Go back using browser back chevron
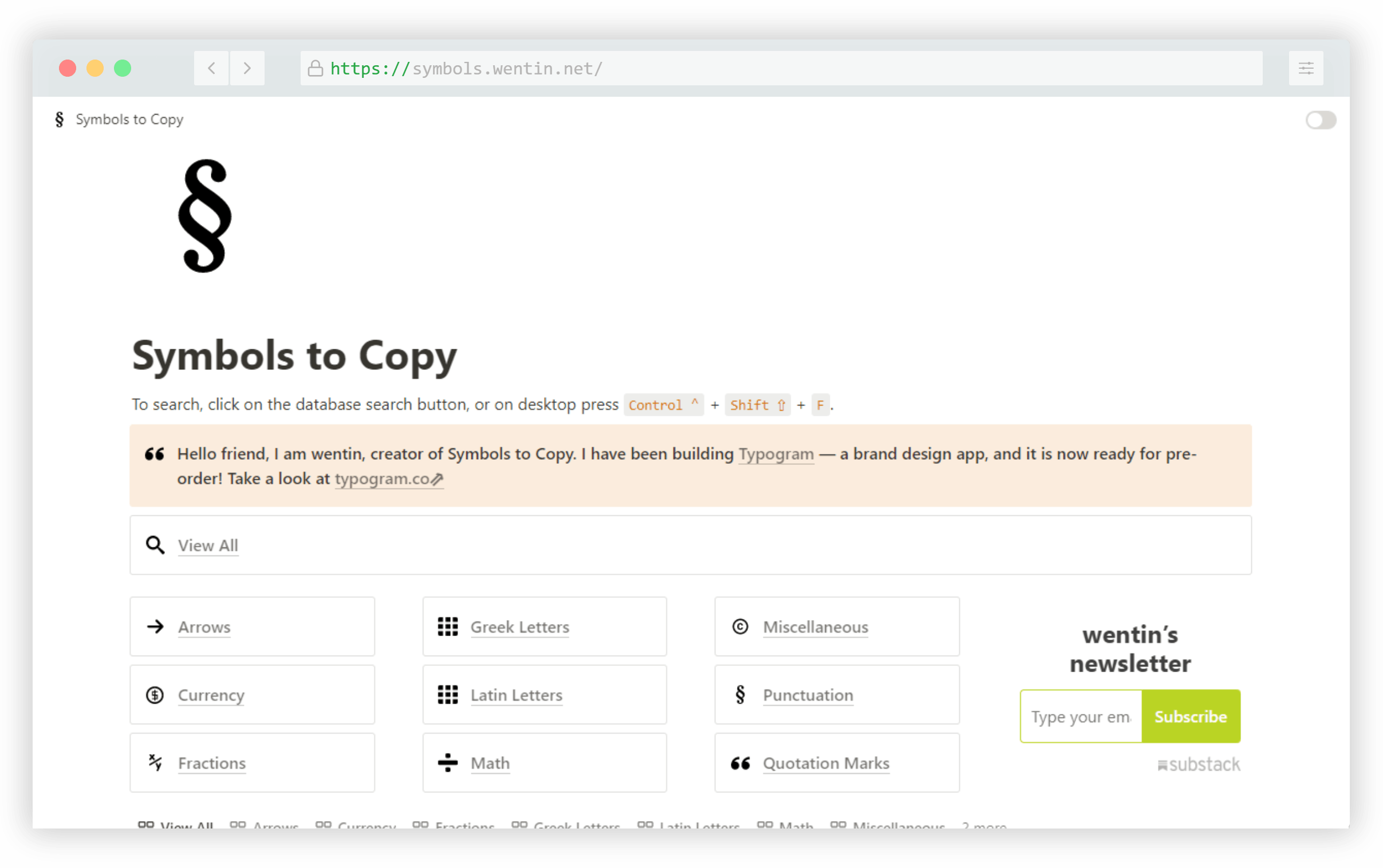Viewport: 1383px width, 868px height. (x=211, y=68)
